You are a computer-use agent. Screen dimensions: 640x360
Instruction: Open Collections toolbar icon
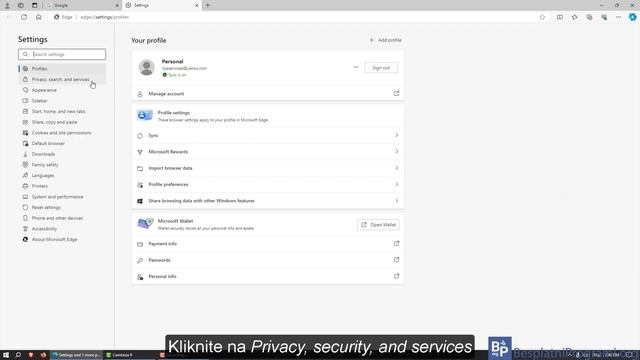(589, 17)
